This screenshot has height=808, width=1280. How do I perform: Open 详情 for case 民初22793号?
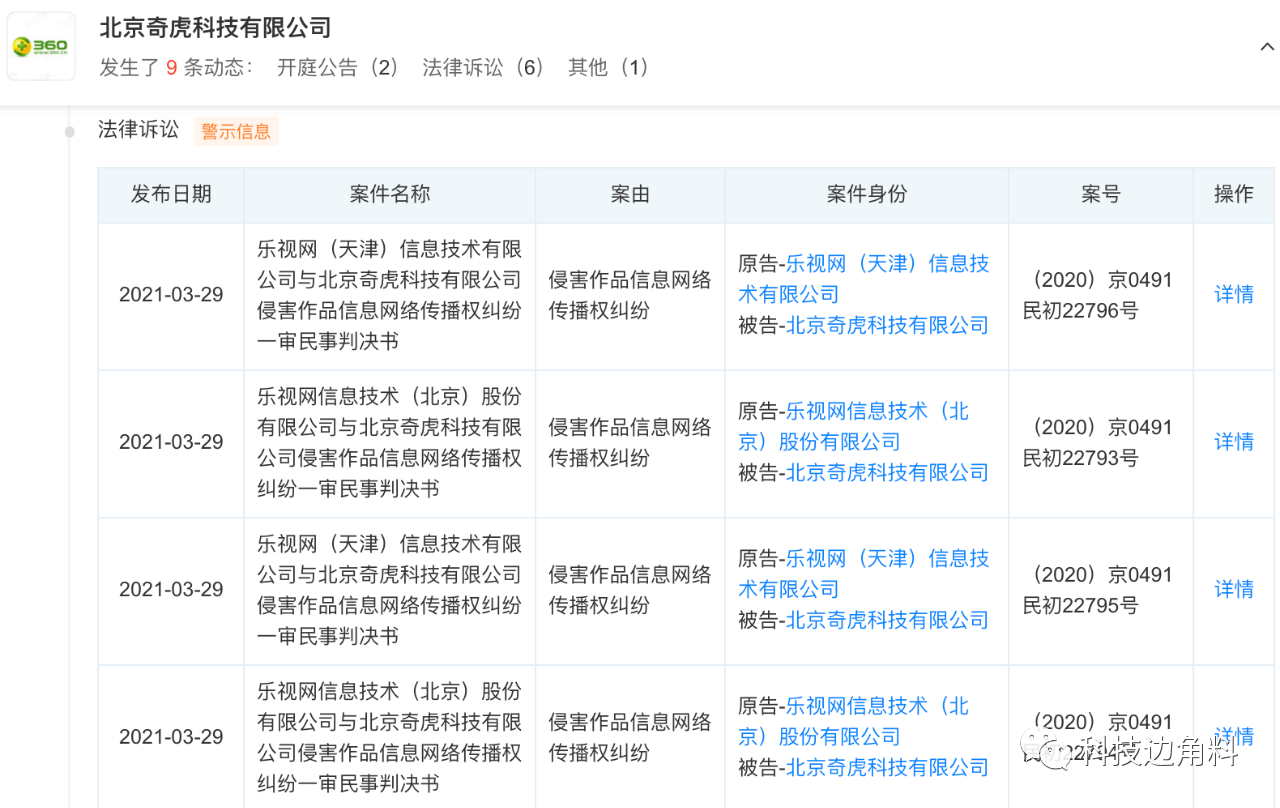pos(1234,442)
